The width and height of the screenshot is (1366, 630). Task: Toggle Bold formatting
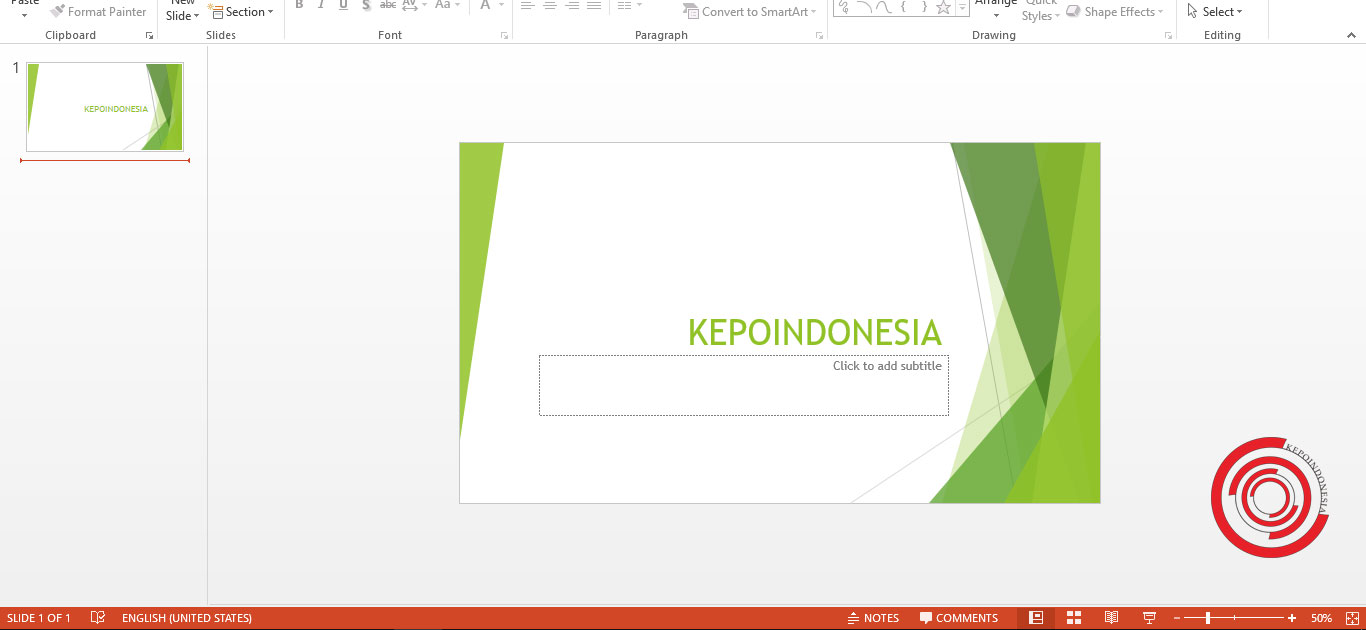click(x=299, y=5)
